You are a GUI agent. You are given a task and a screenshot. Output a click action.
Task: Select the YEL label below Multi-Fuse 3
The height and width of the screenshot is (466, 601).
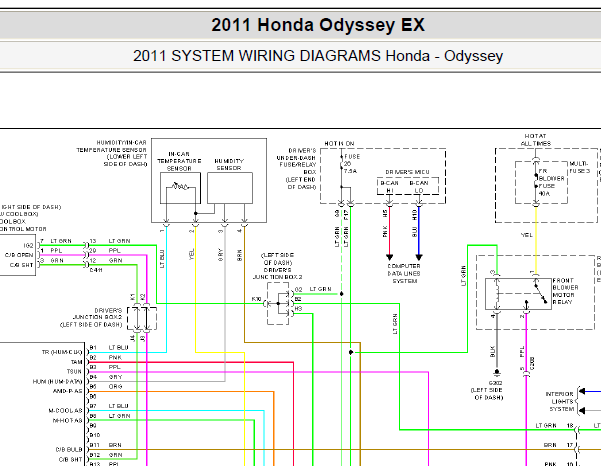(x=526, y=235)
